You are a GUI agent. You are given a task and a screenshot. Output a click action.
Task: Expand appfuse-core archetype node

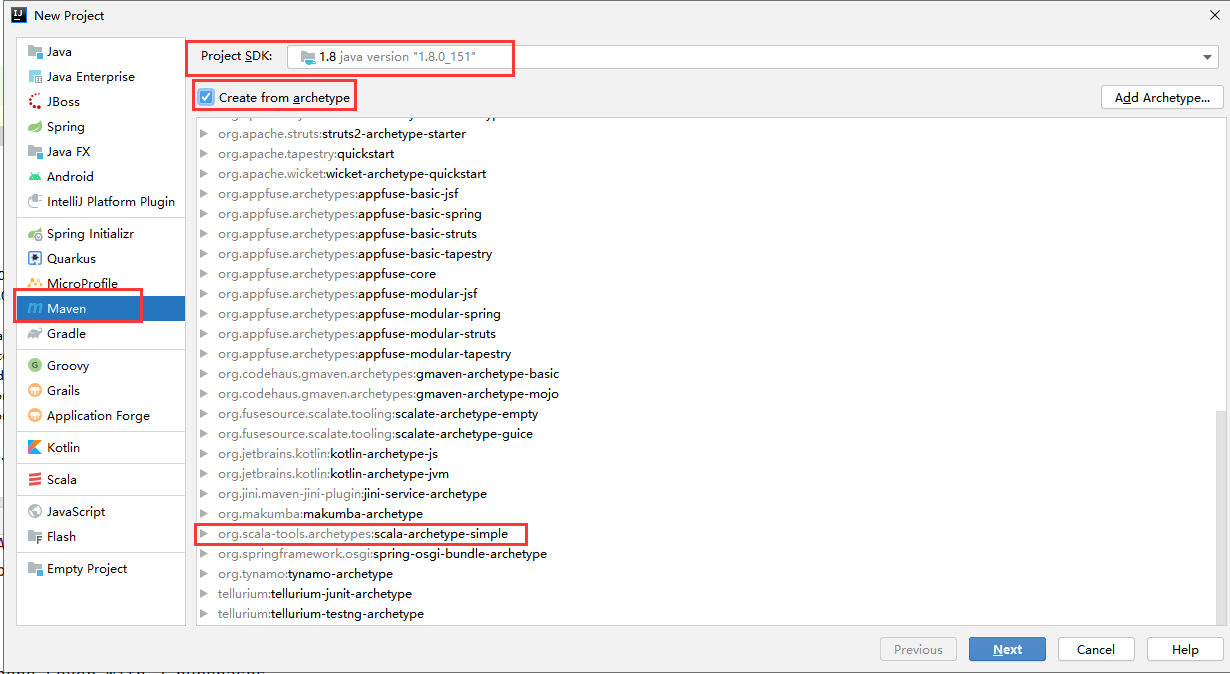pyautogui.click(x=204, y=274)
